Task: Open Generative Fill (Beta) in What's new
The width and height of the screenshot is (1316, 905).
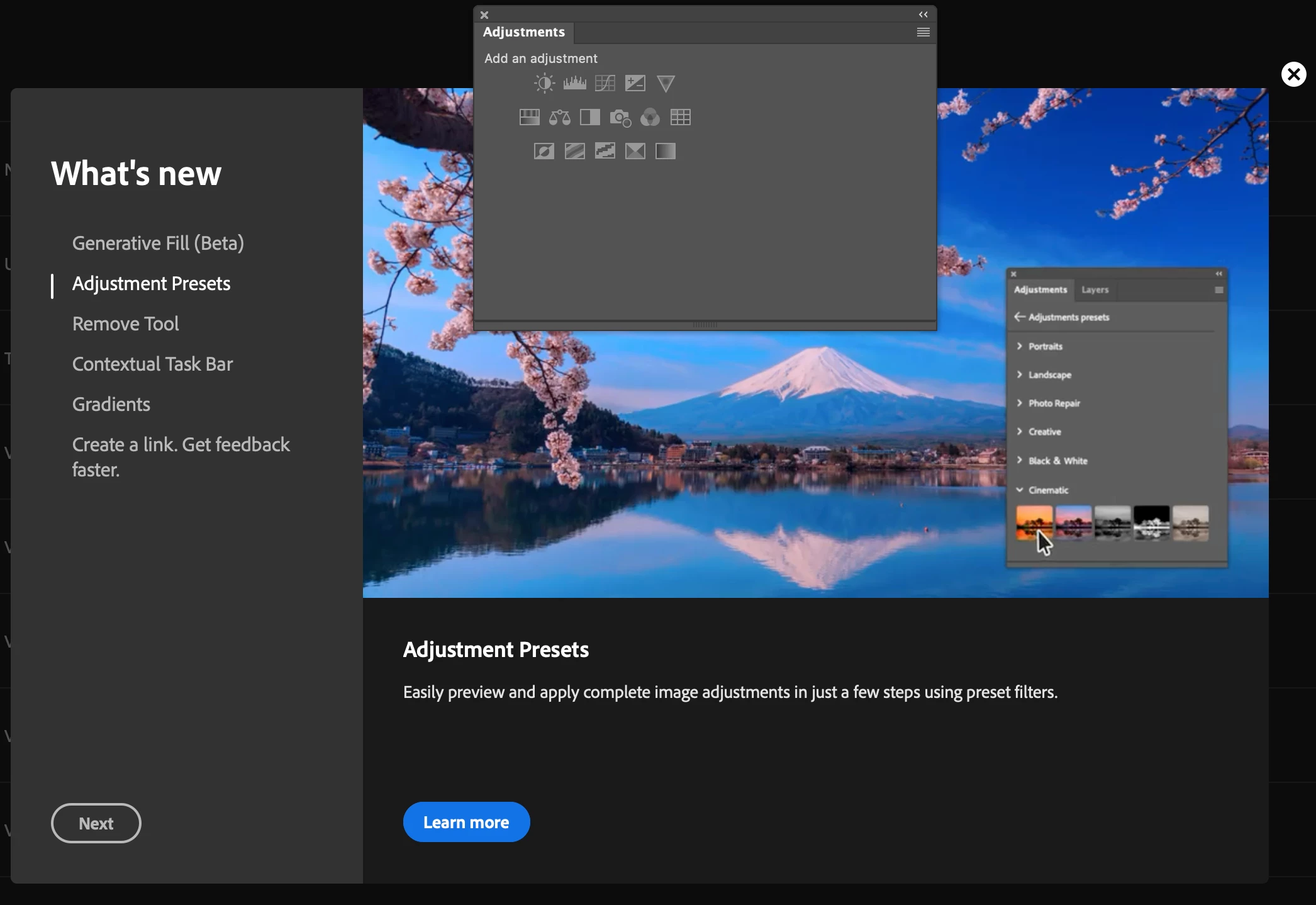Action: pyautogui.click(x=158, y=243)
